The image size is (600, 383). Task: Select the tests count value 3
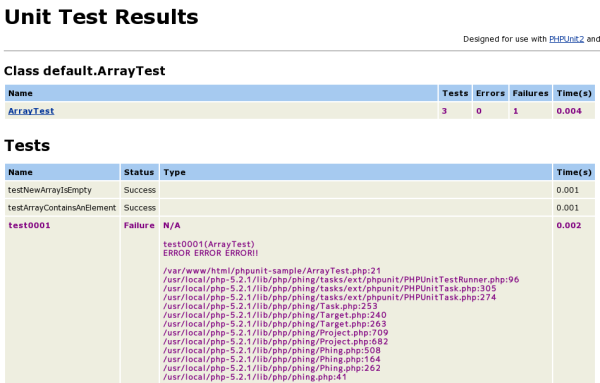click(x=444, y=111)
